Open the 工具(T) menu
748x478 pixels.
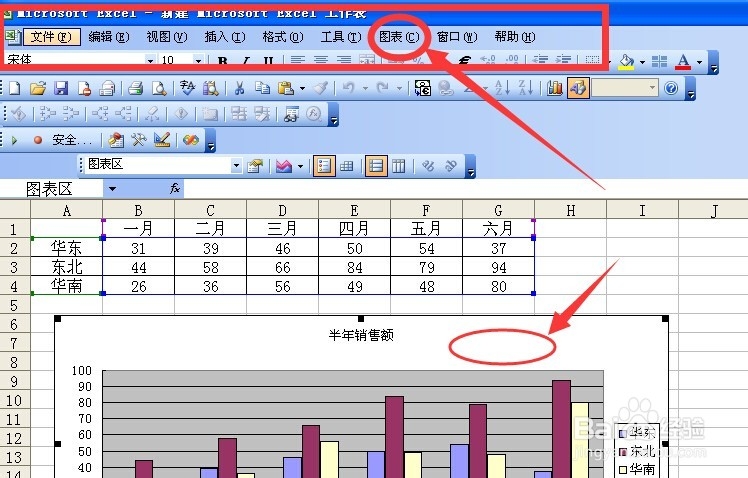(x=341, y=37)
